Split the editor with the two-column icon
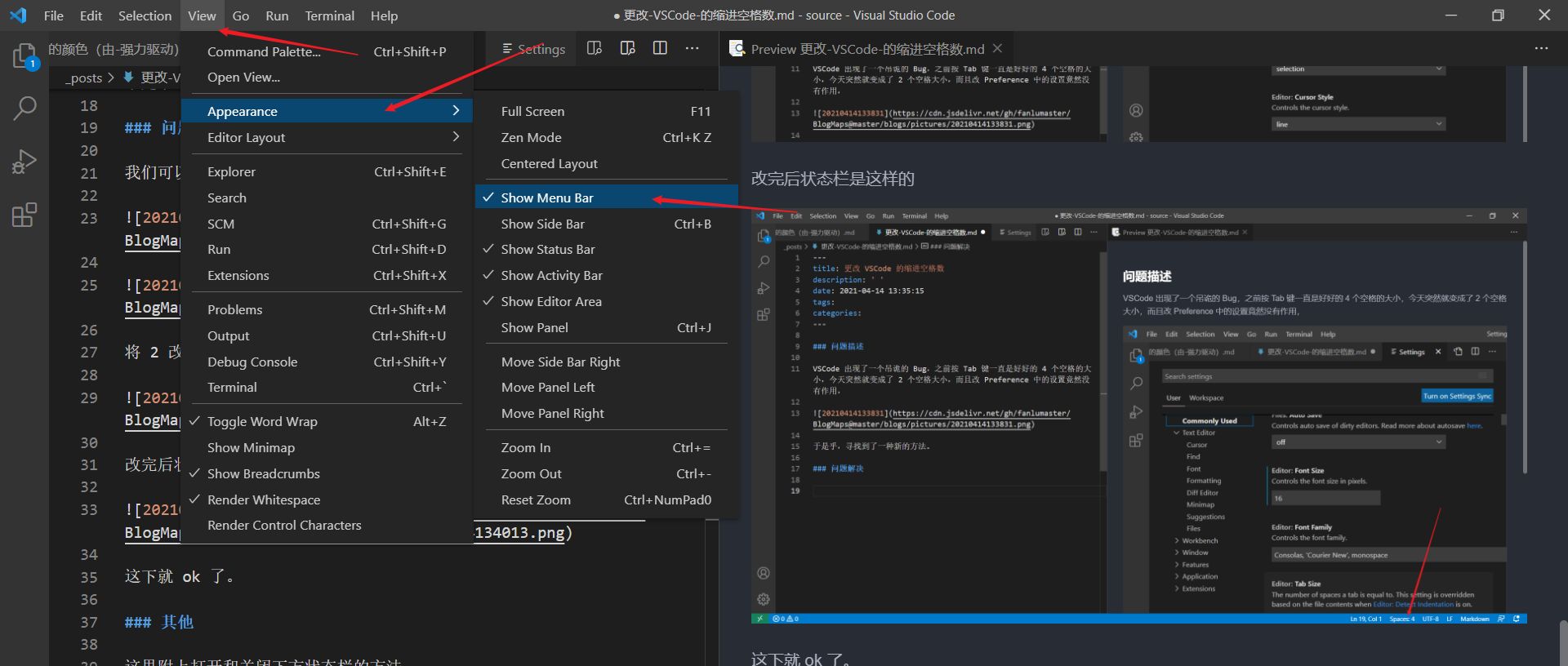Viewport: 1568px width, 666px height. tap(660, 49)
